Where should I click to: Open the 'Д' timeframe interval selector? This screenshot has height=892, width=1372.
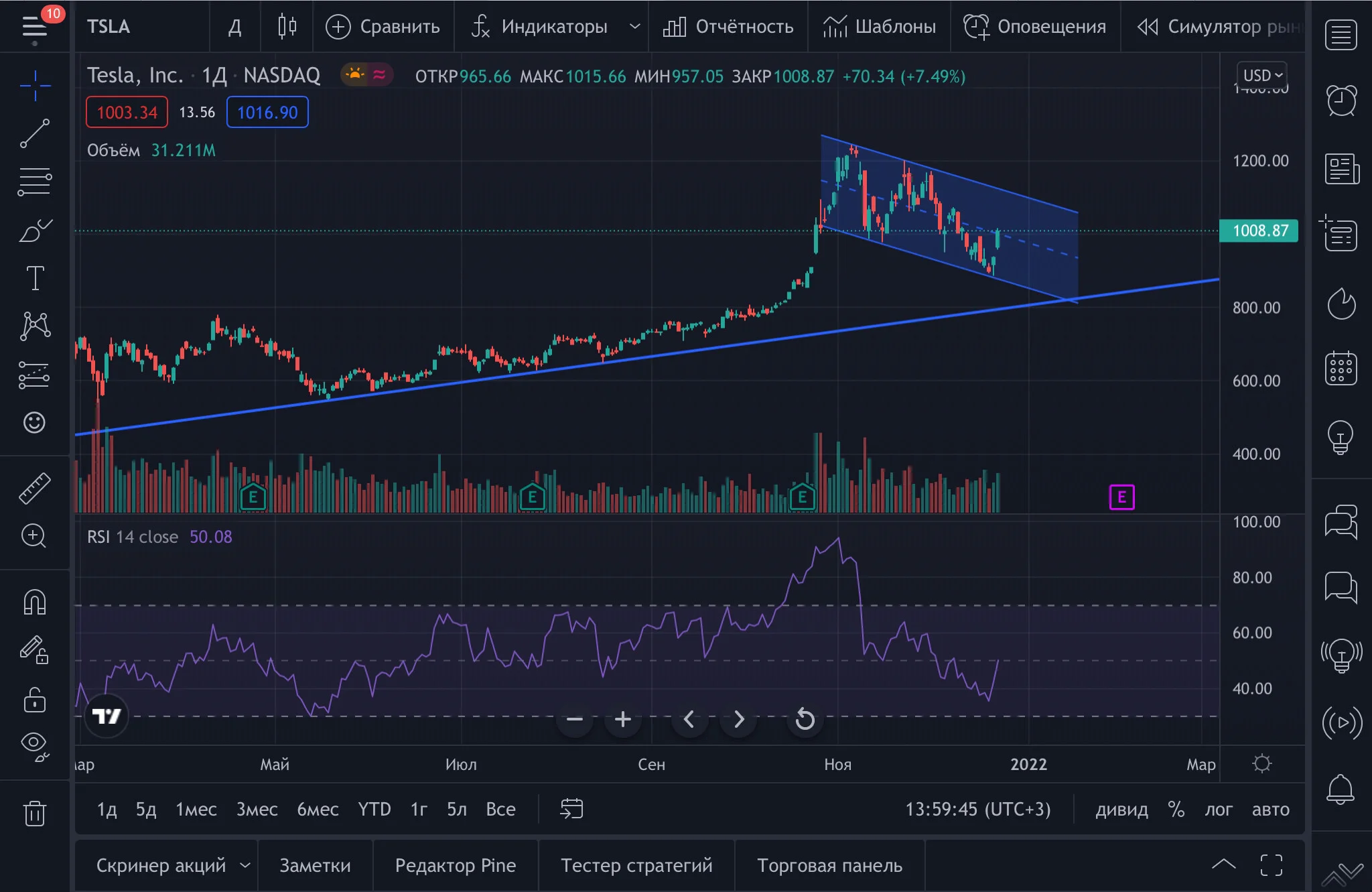click(235, 26)
